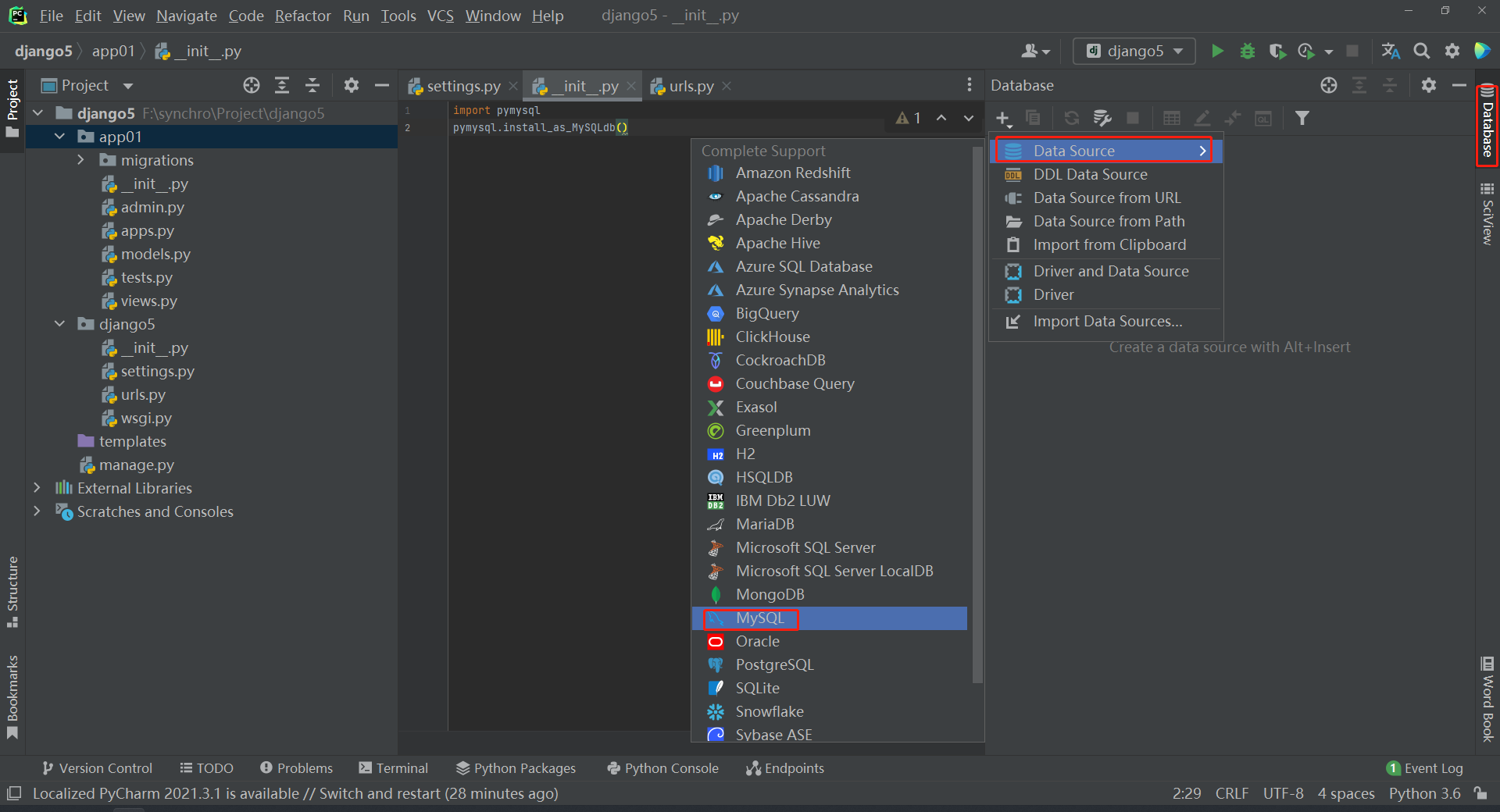Click the database list scrollbar
This screenshot has height=812, width=1500.
(977, 414)
